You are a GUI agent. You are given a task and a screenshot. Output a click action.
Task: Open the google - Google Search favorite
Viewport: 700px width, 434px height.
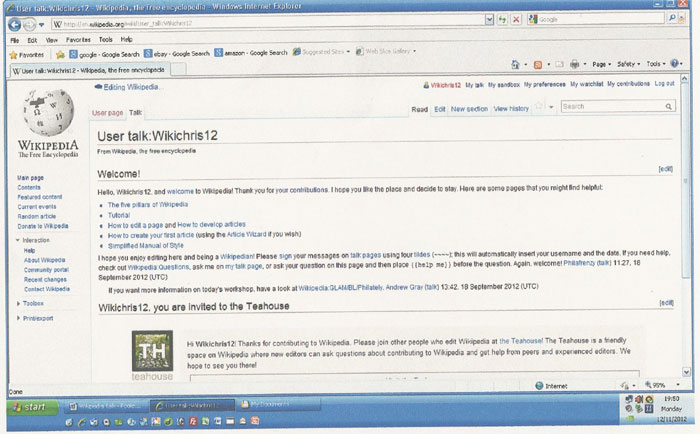click(104, 54)
